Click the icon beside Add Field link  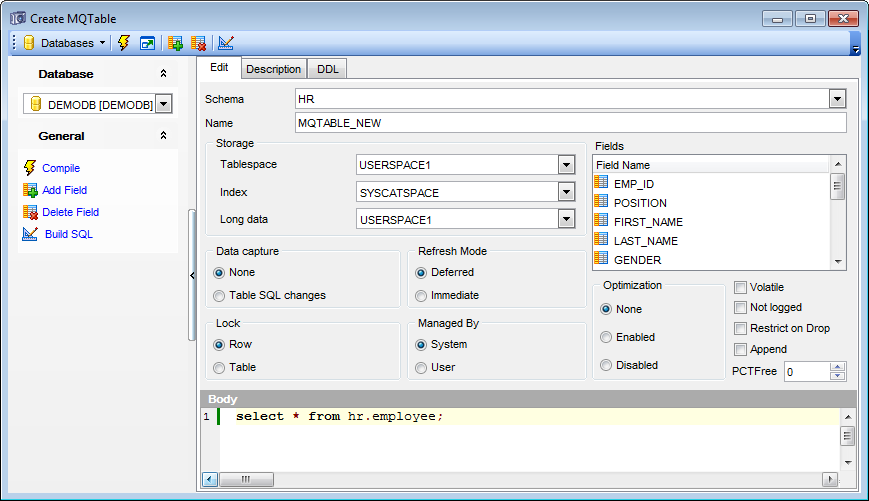click(30, 190)
